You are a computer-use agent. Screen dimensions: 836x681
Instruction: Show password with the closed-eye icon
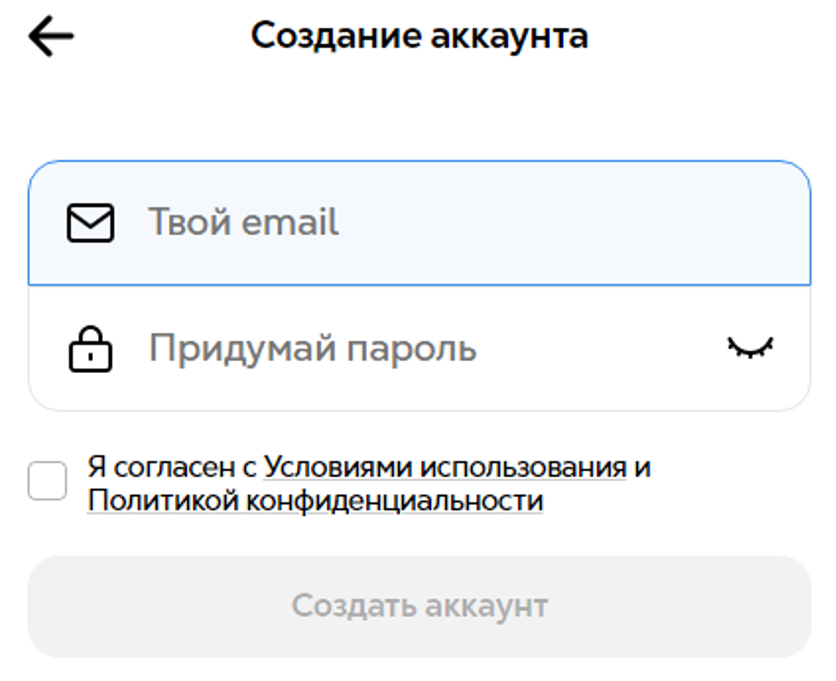point(751,348)
